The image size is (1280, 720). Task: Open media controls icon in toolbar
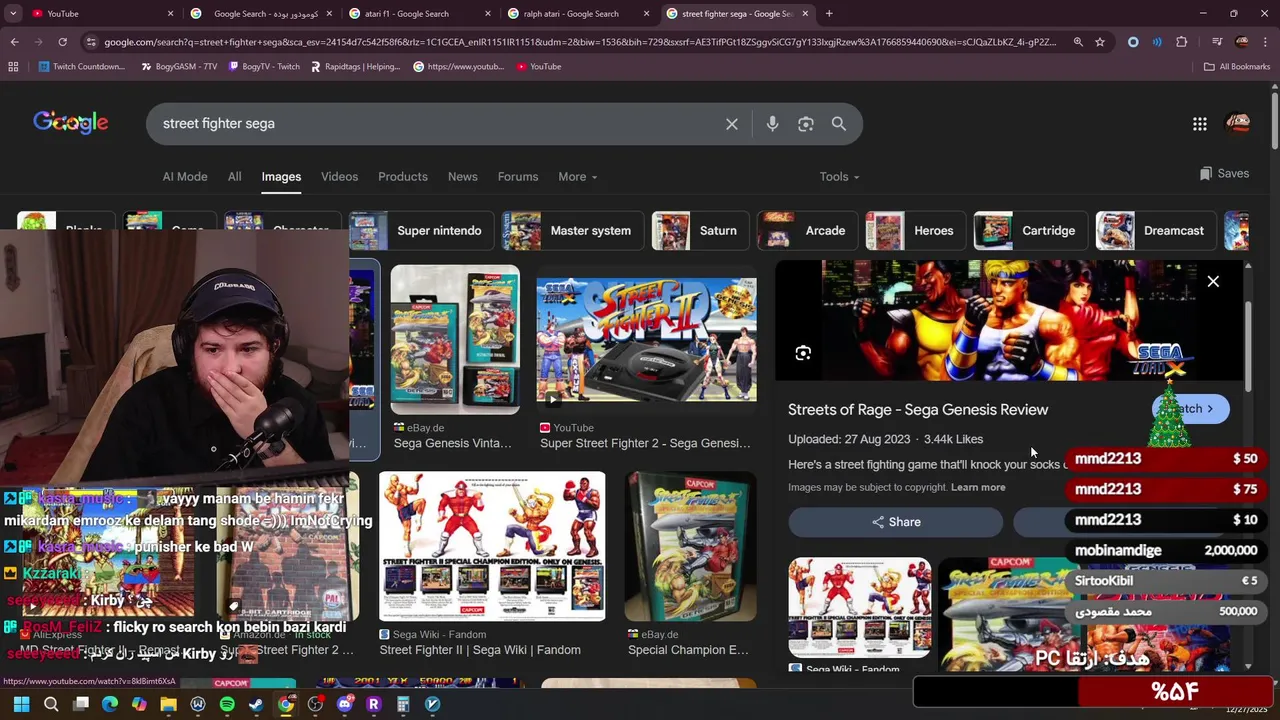pos(1216,42)
